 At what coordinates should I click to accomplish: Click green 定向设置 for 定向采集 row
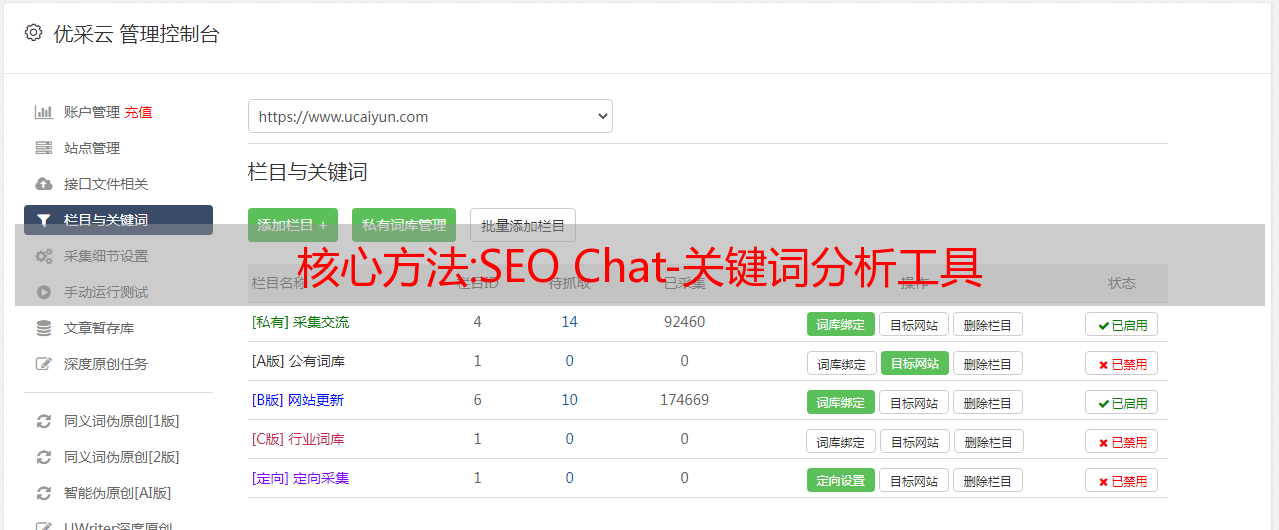tap(841, 480)
